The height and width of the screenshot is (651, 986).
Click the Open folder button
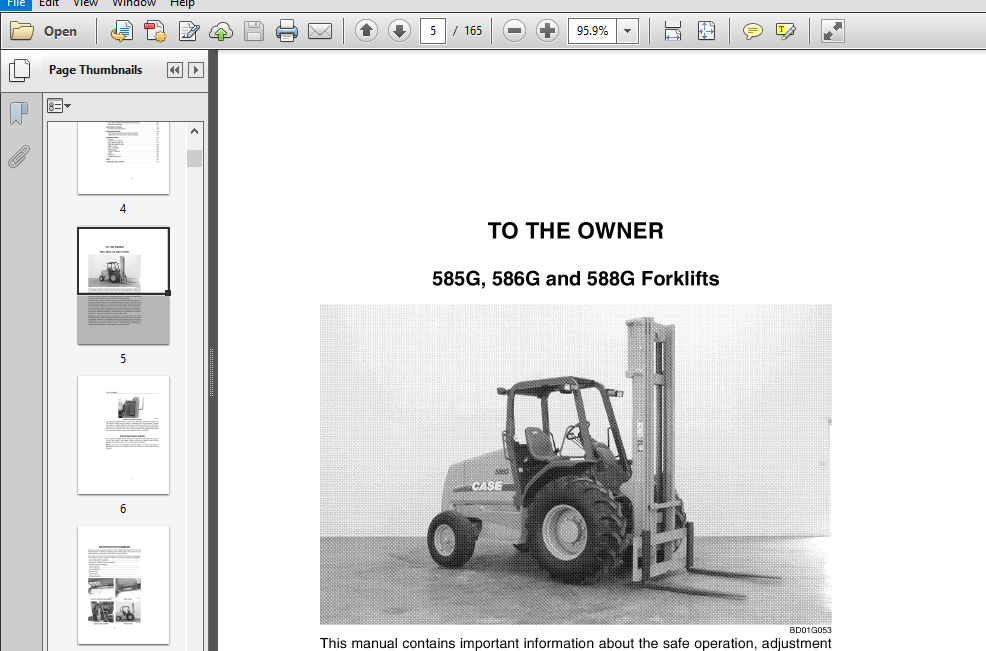(x=44, y=31)
